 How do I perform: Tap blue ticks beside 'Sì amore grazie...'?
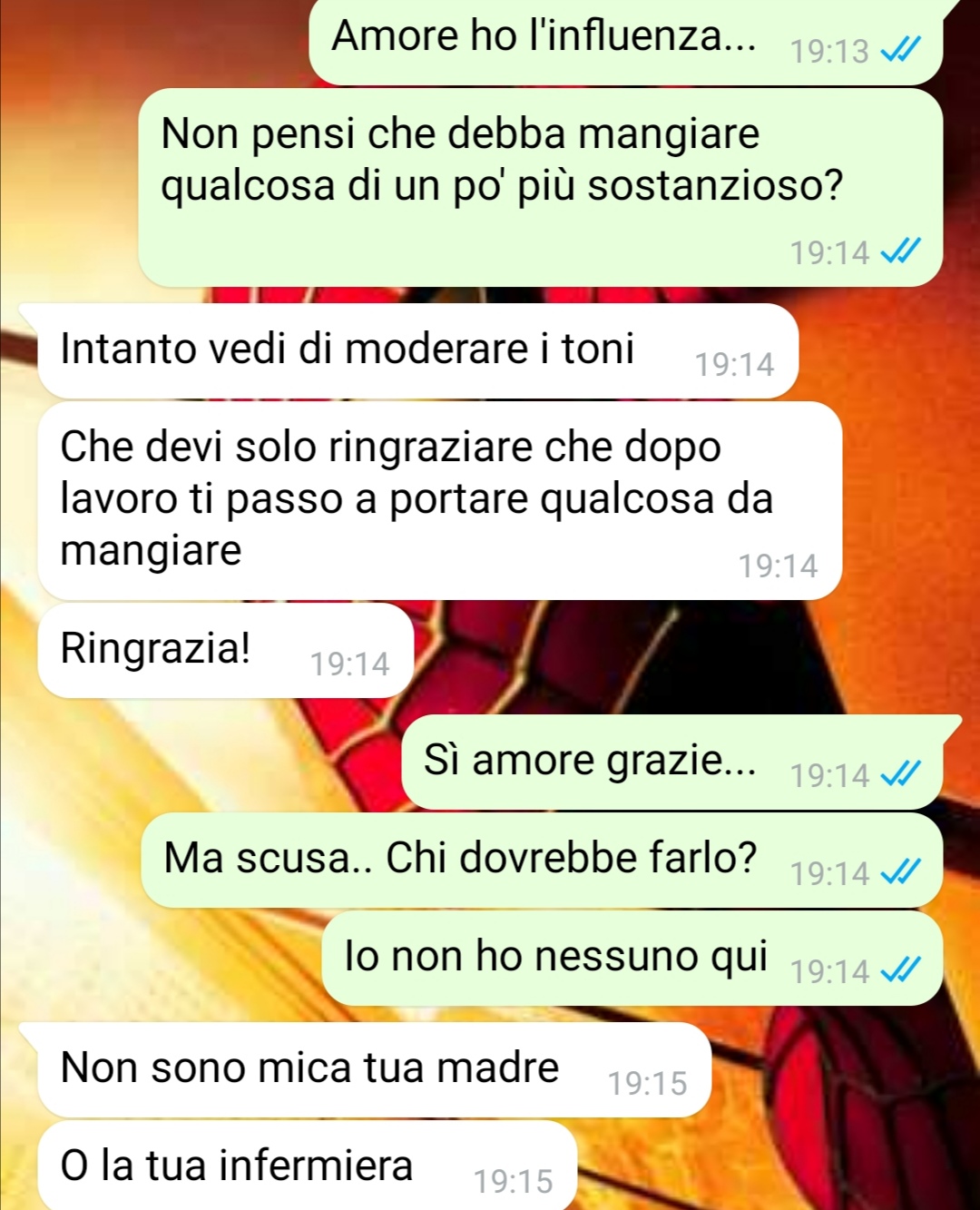(x=901, y=774)
